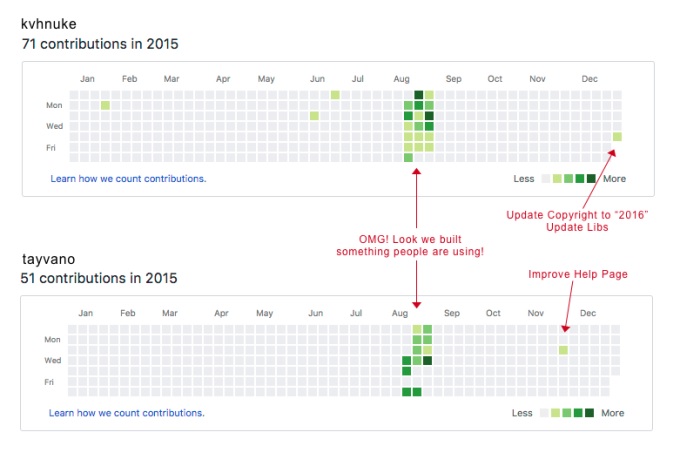Click darkest green legend swatch in kvhnuke graph
This screenshot has height=466, width=680.
[591, 179]
